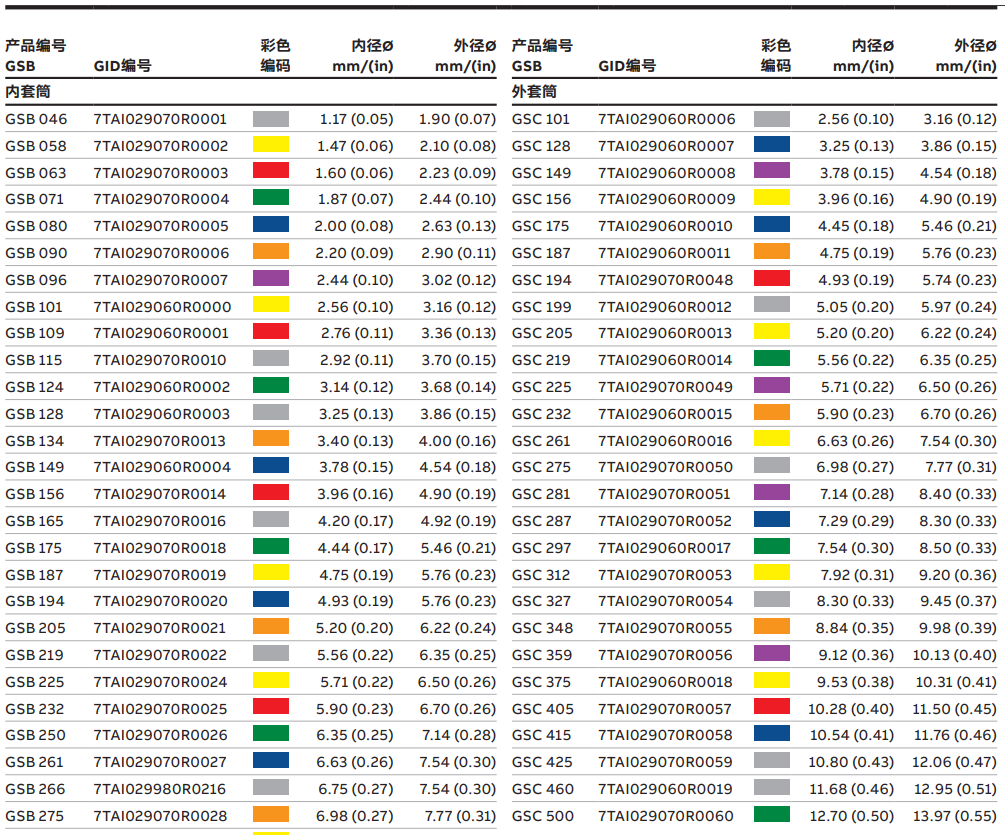Click the green swatch for GSC 500

pos(771,815)
